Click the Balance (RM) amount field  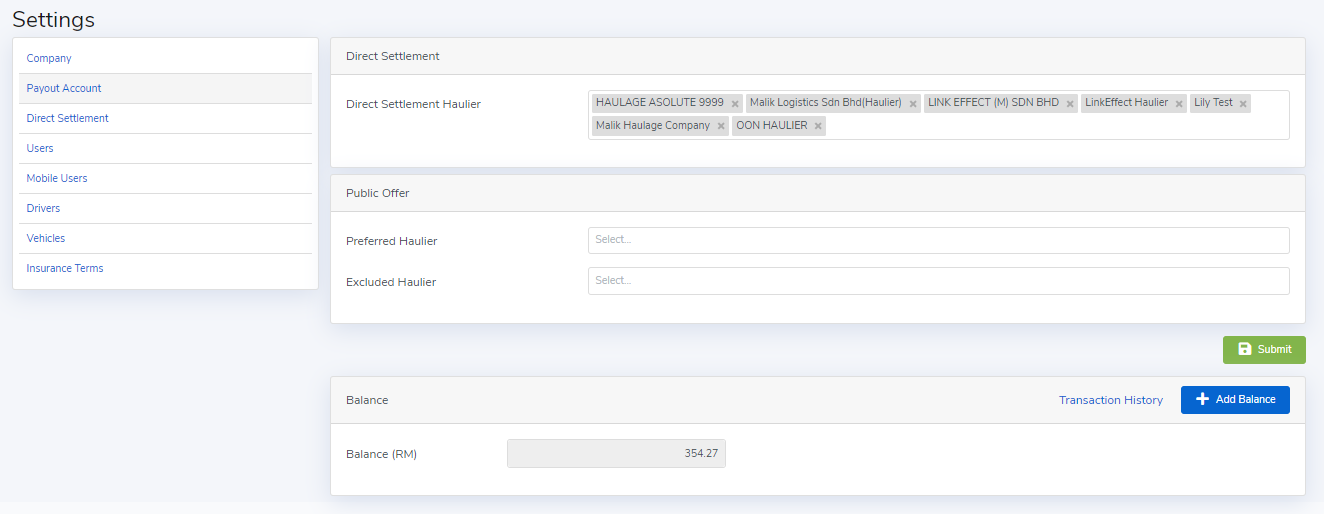616,454
